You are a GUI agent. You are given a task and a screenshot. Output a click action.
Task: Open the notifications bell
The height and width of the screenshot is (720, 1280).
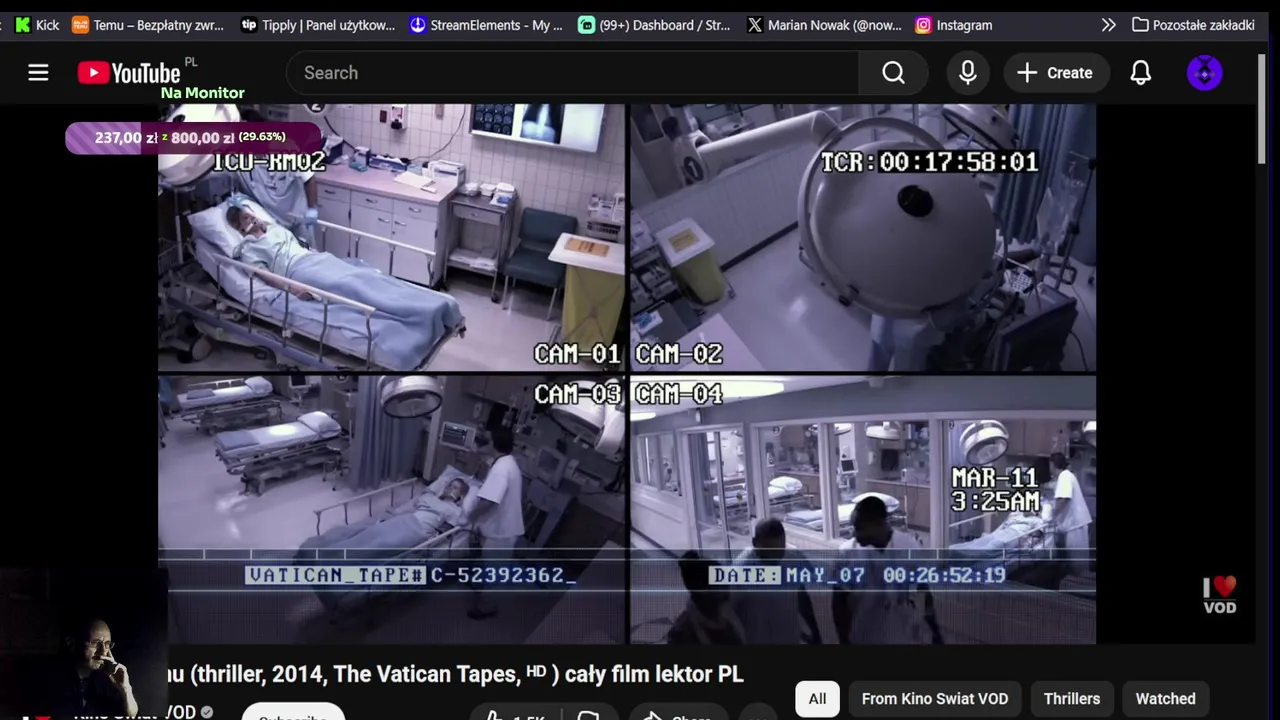1141,73
